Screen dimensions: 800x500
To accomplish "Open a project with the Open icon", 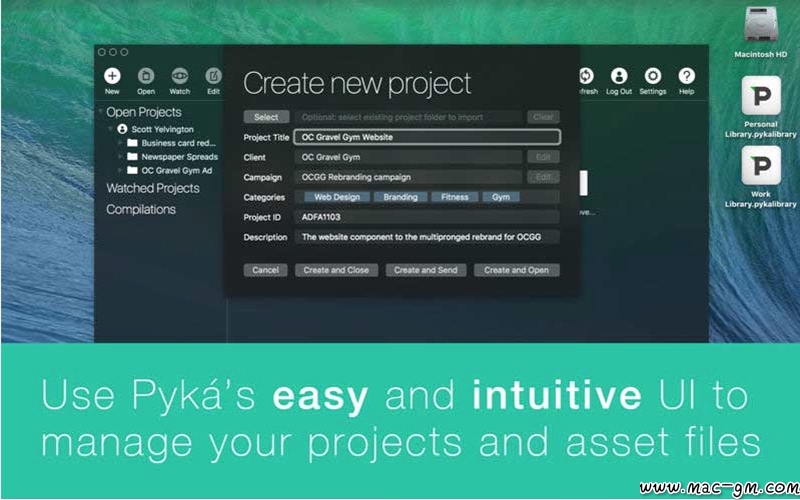I will [x=146, y=76].
